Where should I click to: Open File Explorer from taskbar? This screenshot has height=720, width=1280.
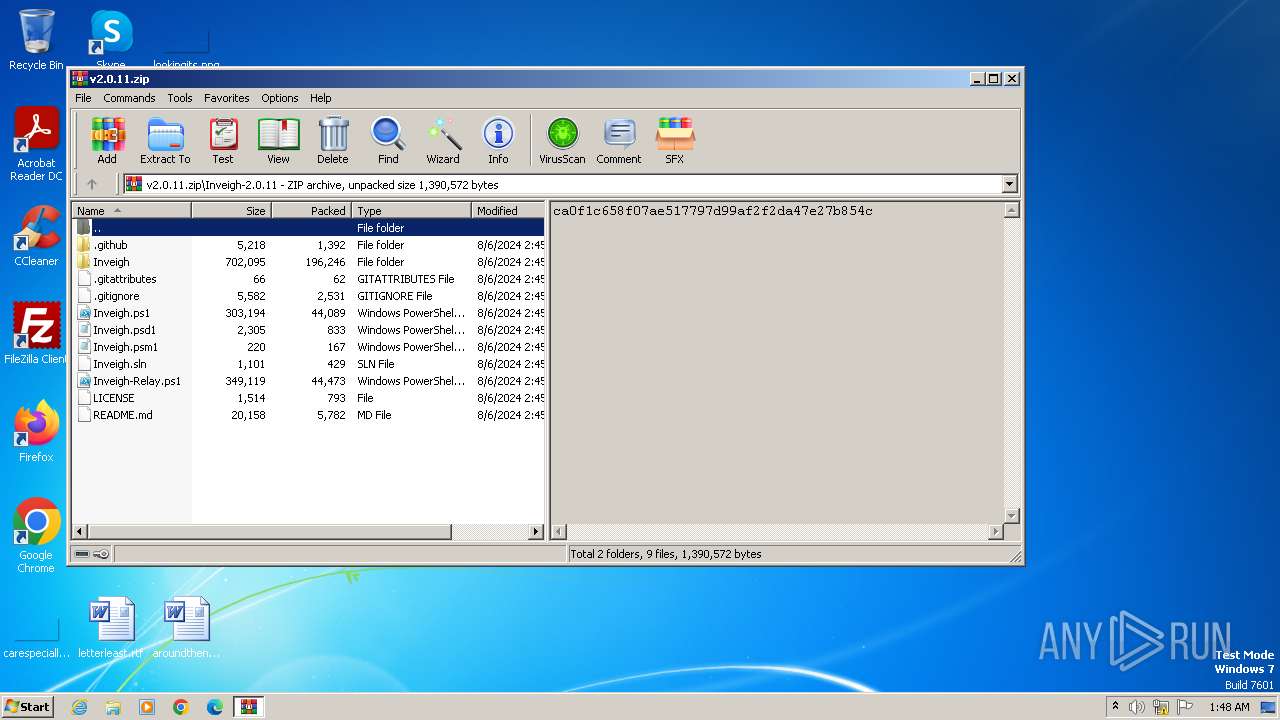click(x=113, y=707)
